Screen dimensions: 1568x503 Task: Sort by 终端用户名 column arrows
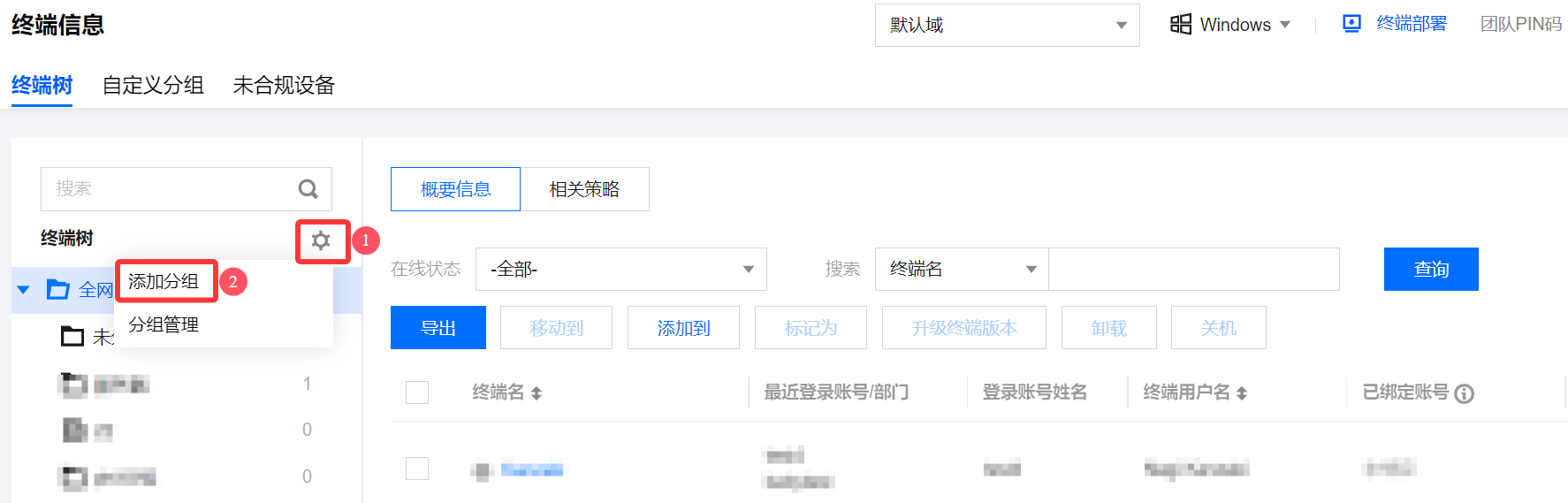click(1242, 393)
